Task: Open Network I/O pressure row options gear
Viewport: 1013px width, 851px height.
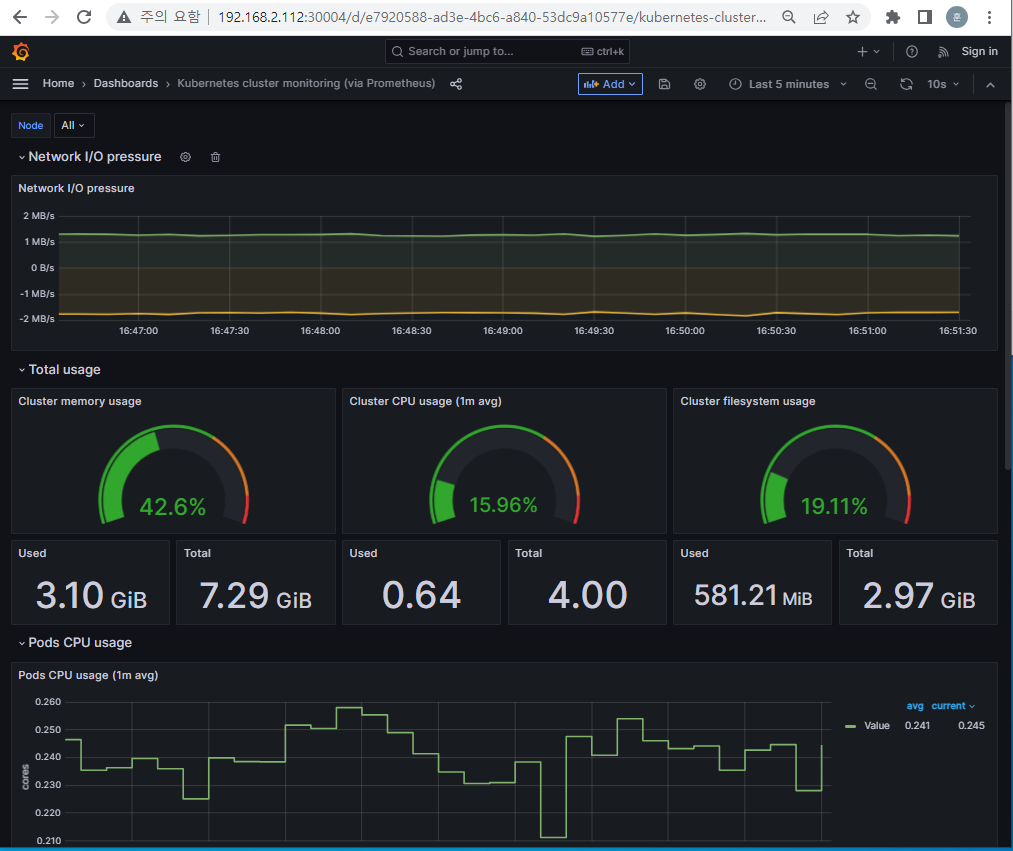Action: click(185, 157)
